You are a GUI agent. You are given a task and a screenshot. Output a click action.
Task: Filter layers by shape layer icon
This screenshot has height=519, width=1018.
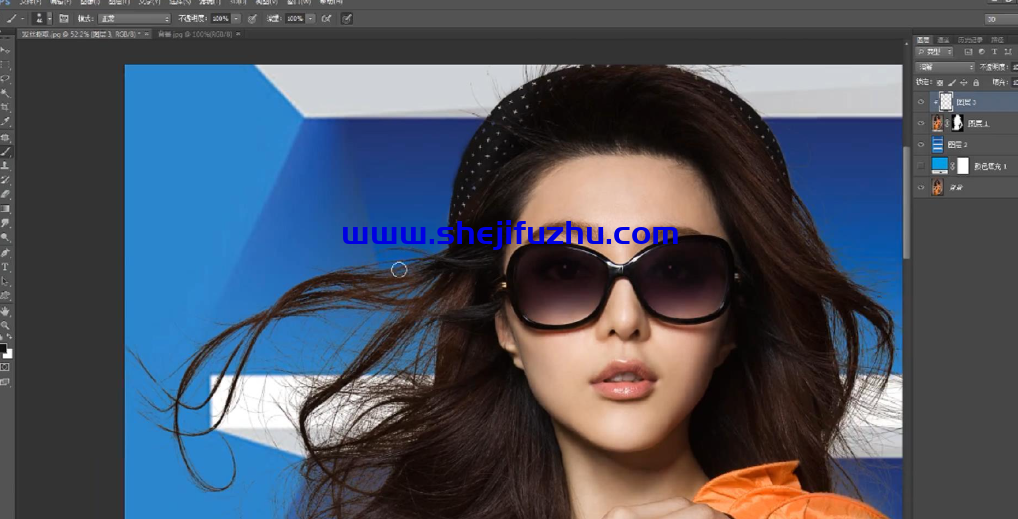tap(1006, 52)
